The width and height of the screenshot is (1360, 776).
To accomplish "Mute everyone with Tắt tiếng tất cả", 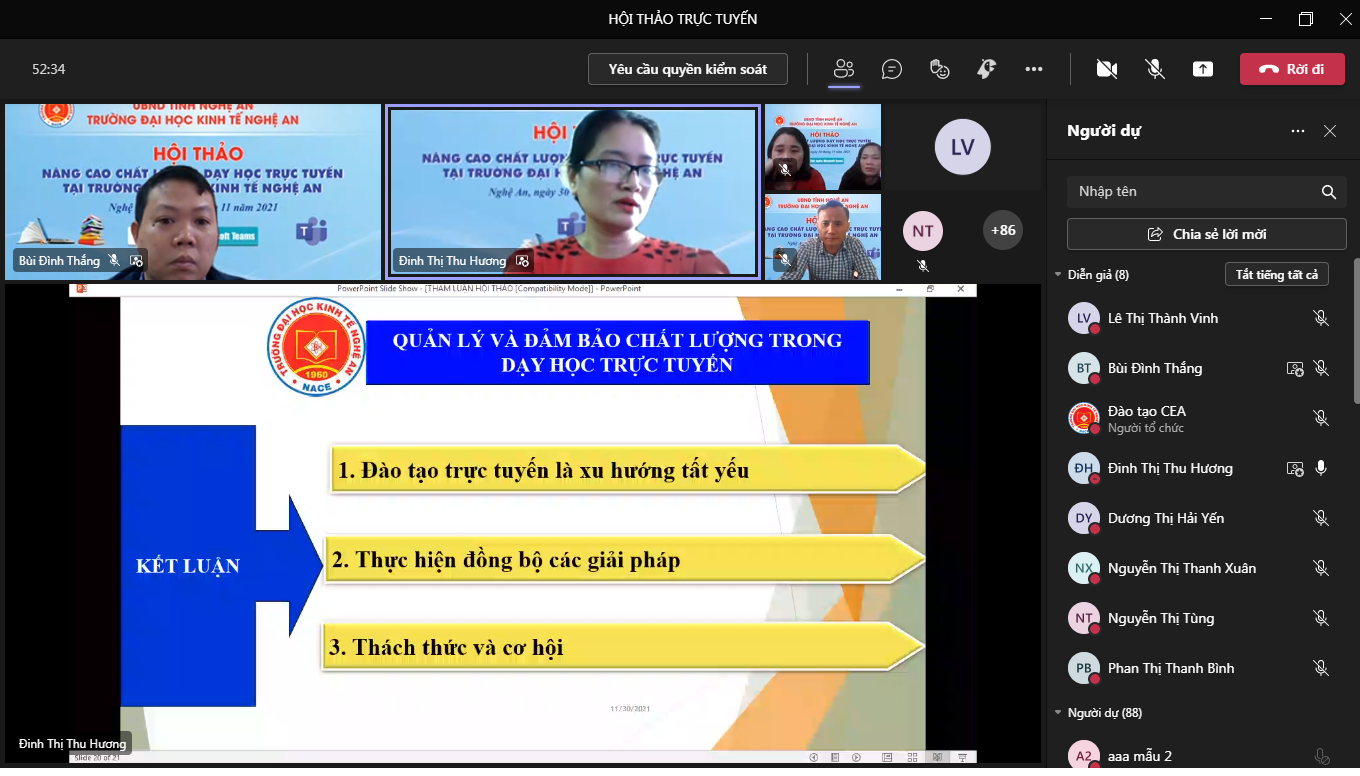I will [1277, 275].
